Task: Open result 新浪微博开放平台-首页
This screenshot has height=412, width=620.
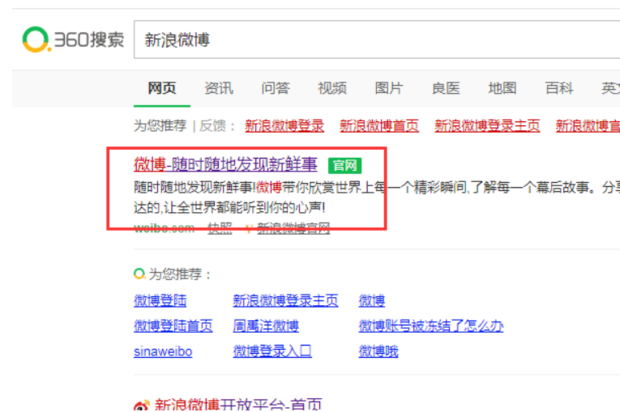Action: point(238,405)
